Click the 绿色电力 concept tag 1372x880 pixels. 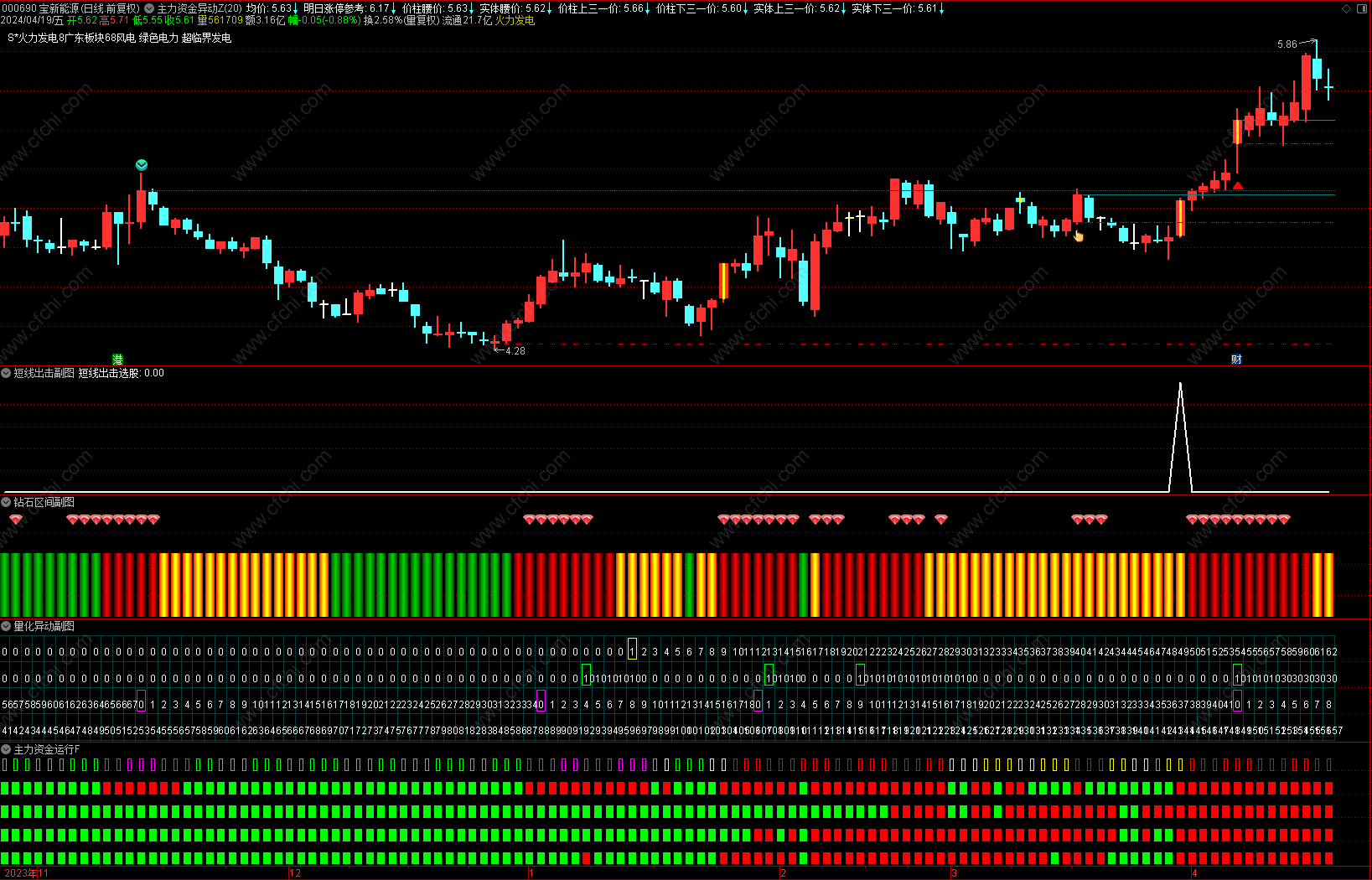click(158, 38)
